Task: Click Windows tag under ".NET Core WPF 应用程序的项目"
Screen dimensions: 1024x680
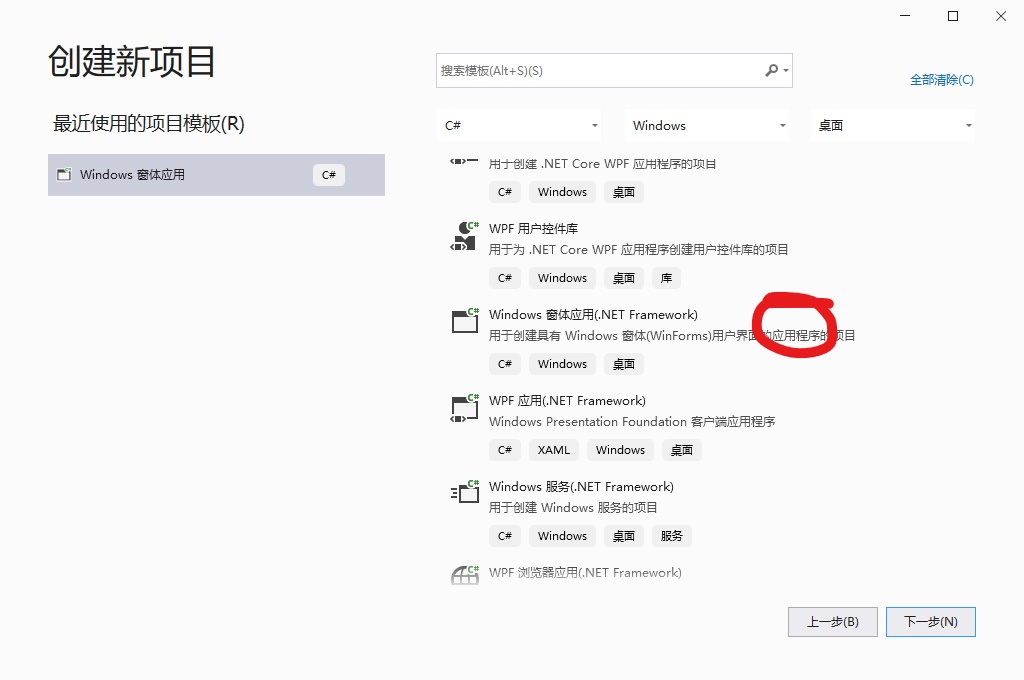Action: (x=562, y=192)
